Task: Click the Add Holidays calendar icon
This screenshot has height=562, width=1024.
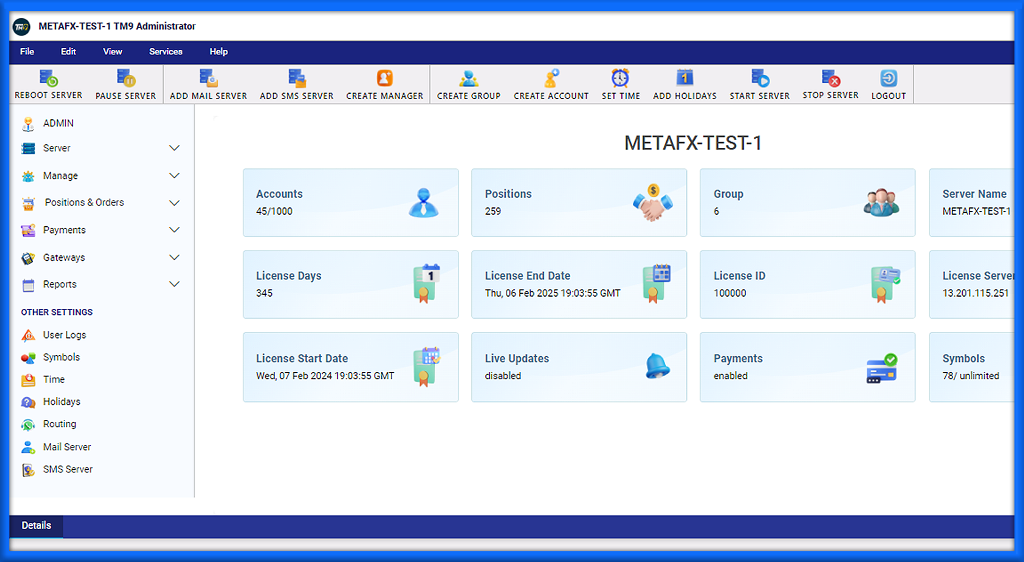Action: [x=685, y=79]
